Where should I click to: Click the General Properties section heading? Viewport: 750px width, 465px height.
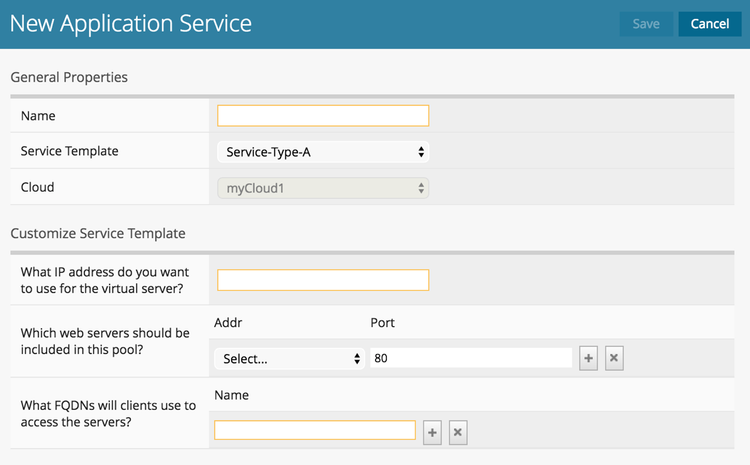[69, 77]
